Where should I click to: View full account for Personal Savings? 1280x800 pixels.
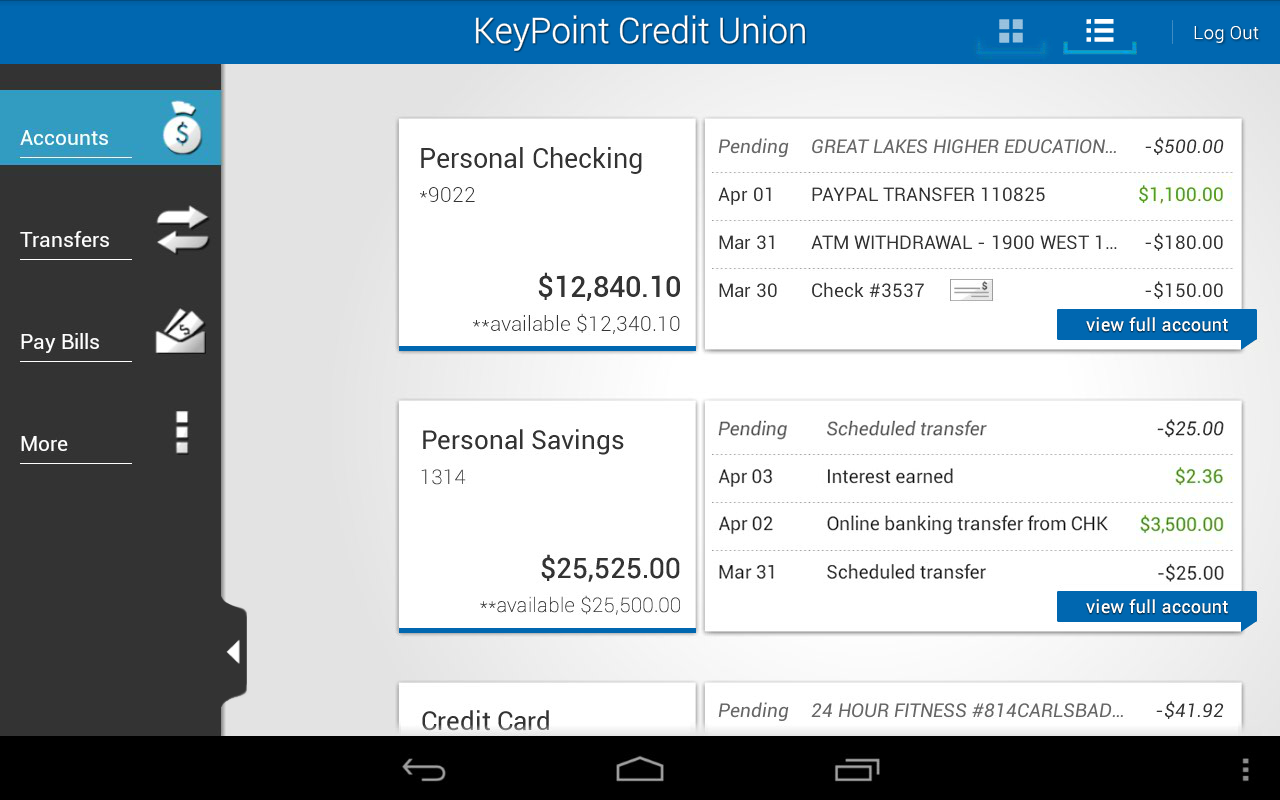coord(1156,607)
